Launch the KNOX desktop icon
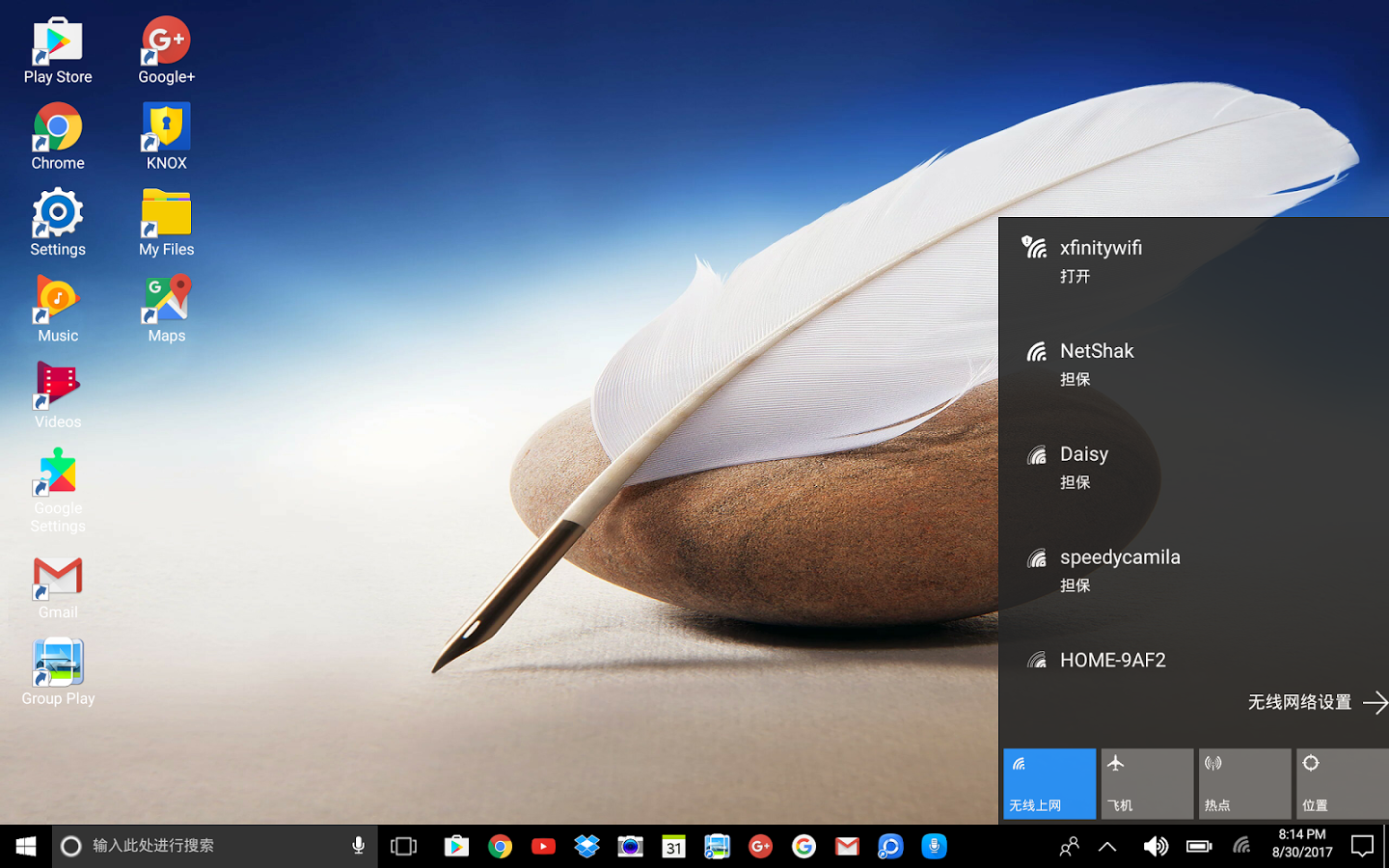 166,137
